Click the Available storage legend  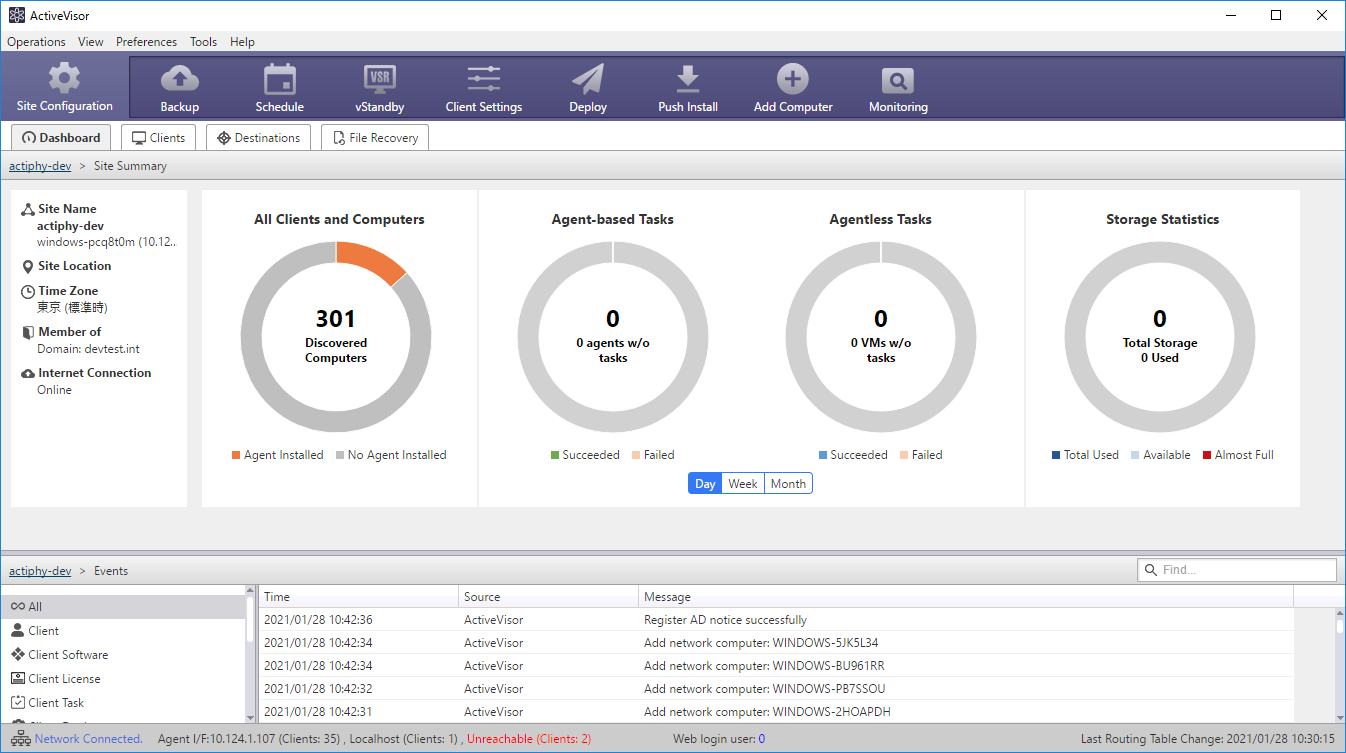pos(1160,455)
